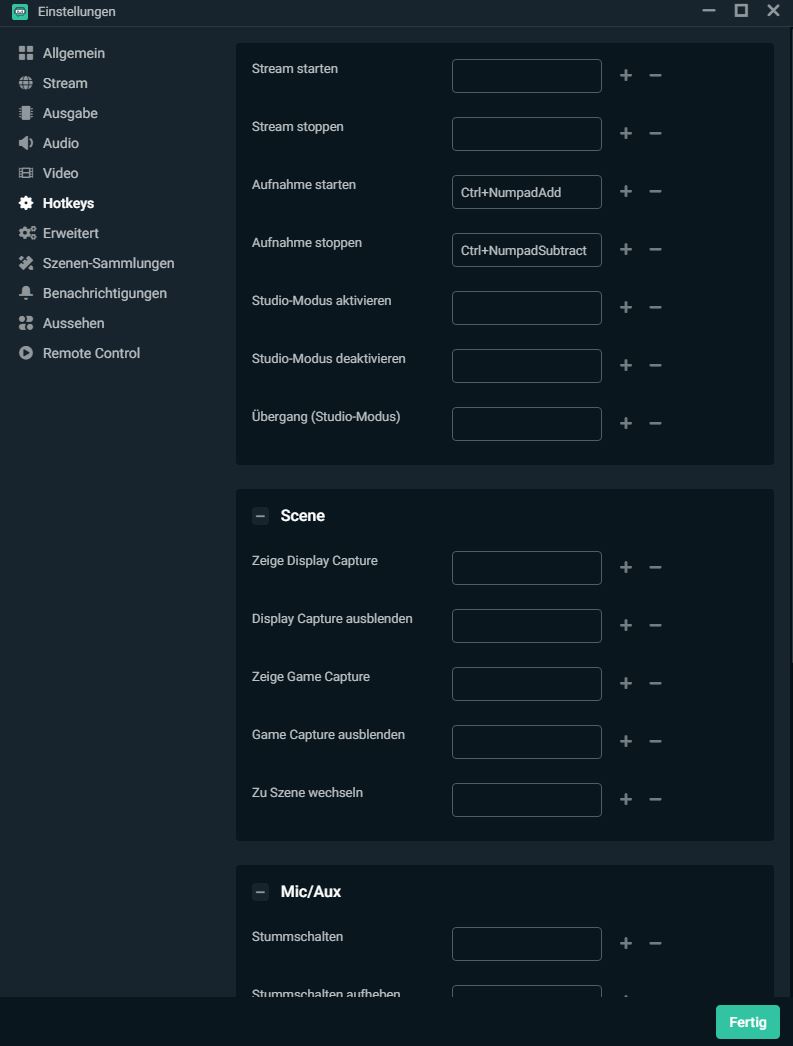793x1046 pixels.
Task: Click the Streamlabs logo in title bar
Action: point(20,12)
